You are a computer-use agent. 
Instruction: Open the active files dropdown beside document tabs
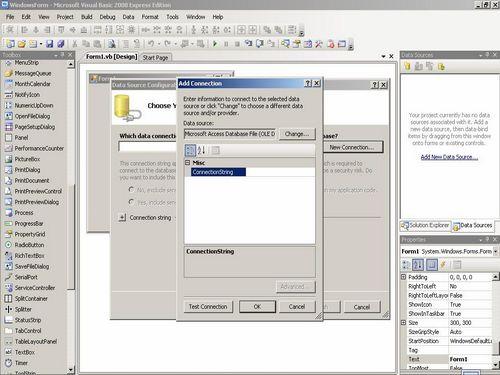[x=383, y=57]
